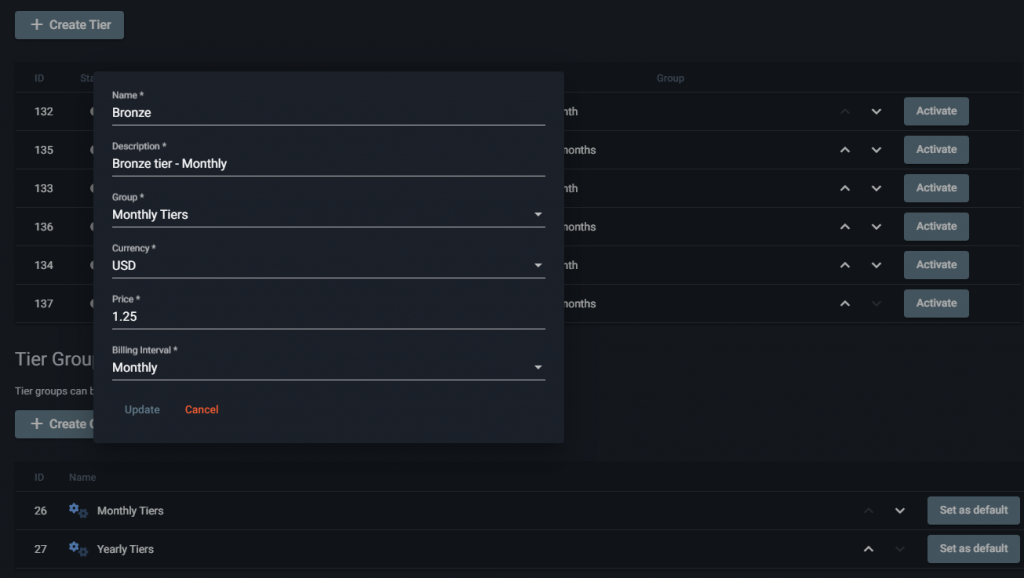
Task: Cancel the tier edit dialog
Action: pyautogui.click(x=202, y=409)
